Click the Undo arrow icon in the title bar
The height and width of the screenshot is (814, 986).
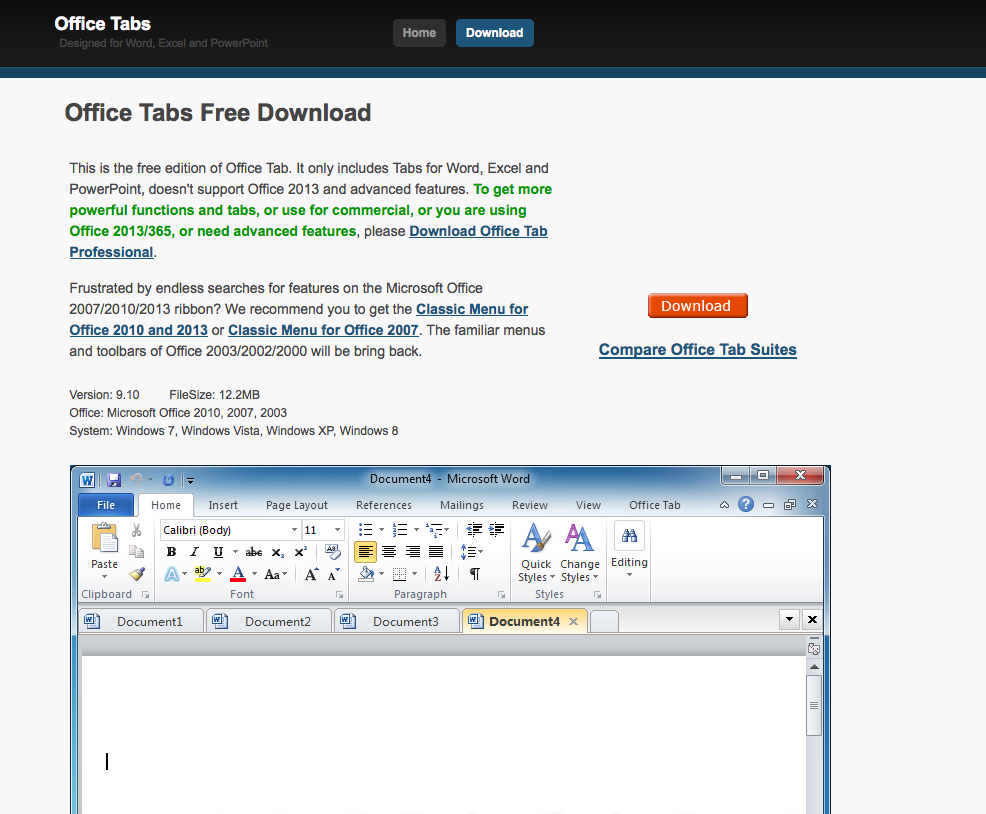[x=136, y=479]
